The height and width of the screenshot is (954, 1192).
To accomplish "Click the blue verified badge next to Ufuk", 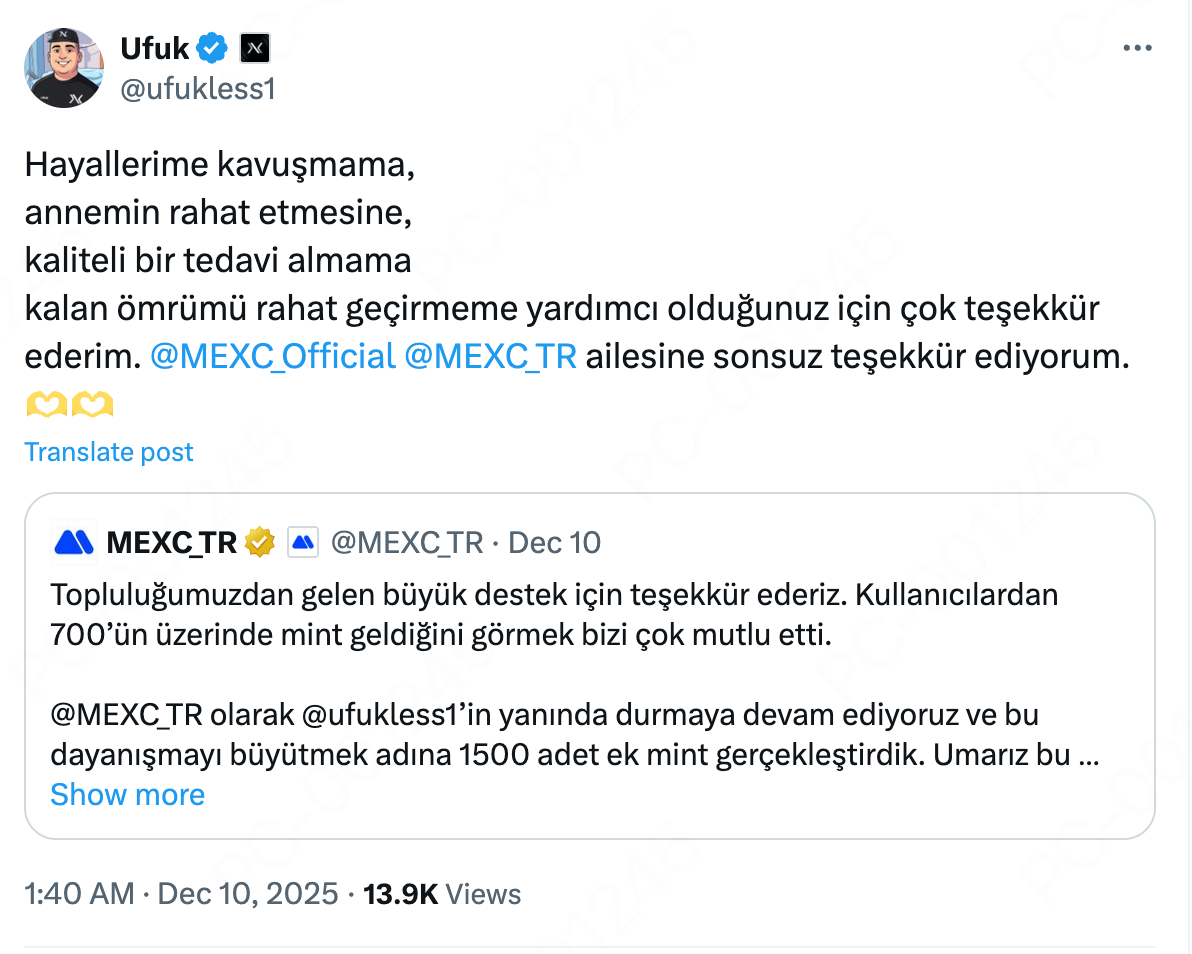I will (x=211, y=47).
